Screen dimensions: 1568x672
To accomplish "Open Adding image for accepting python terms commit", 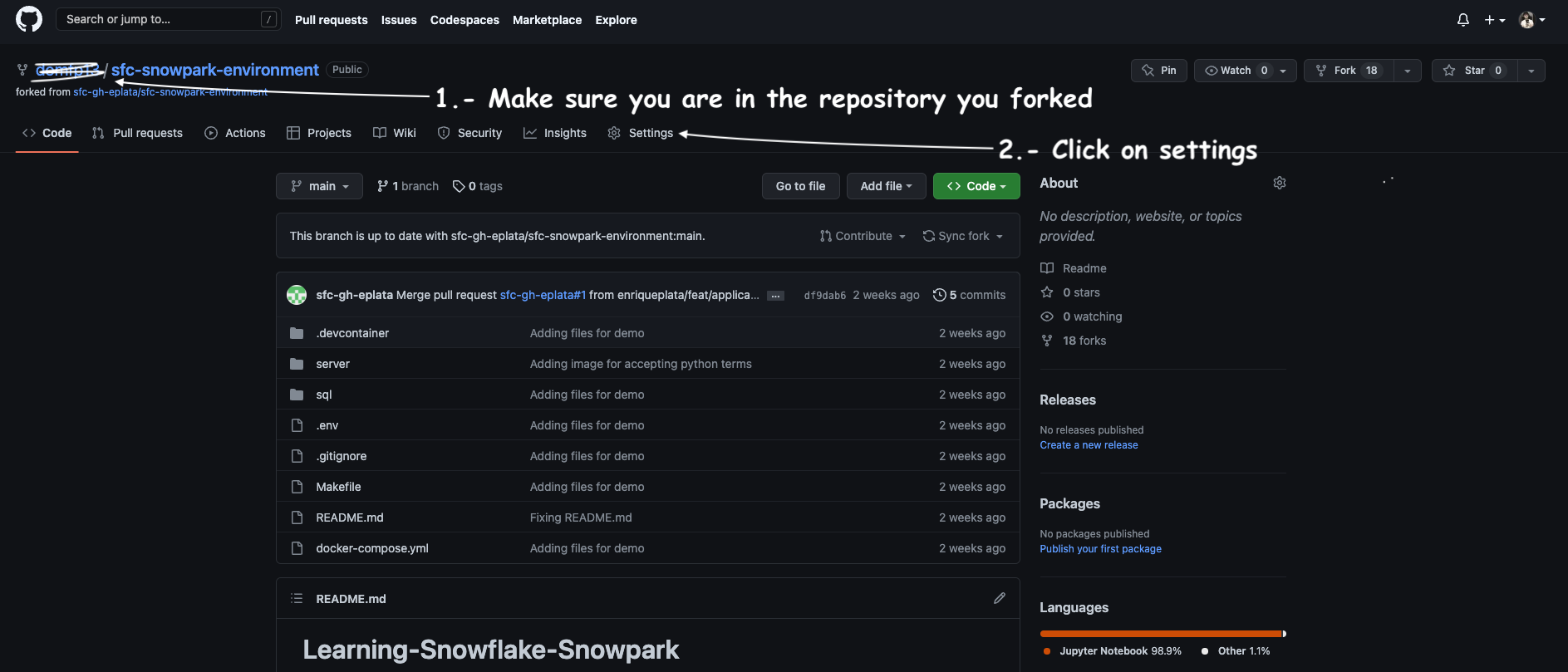I will pos(641,364).
